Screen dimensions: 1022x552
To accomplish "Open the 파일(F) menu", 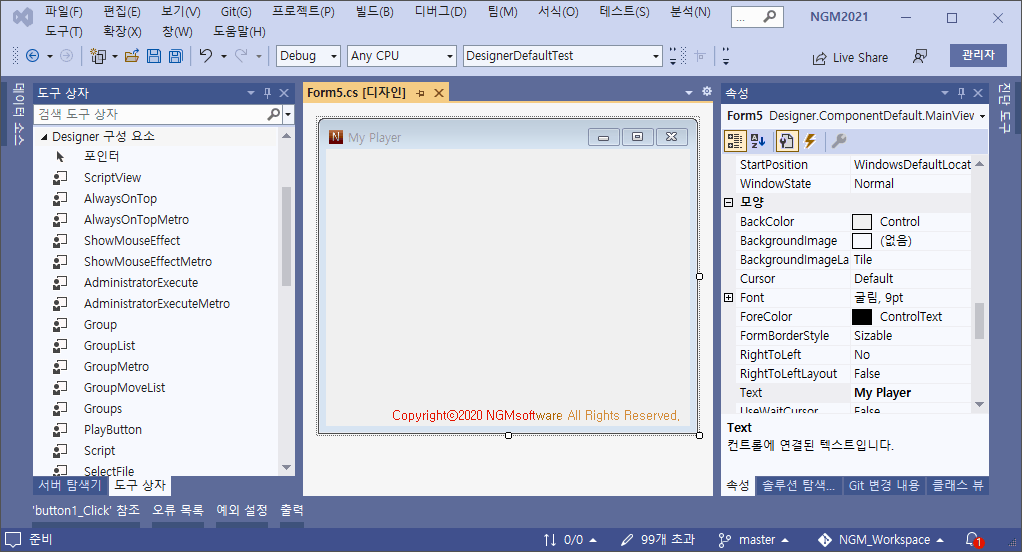I will [63, 12].
